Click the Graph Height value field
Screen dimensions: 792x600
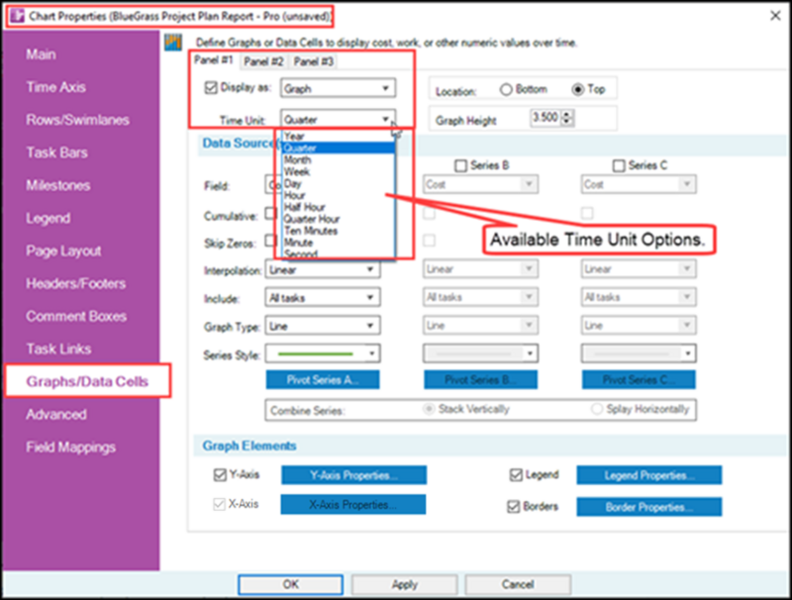545,118
